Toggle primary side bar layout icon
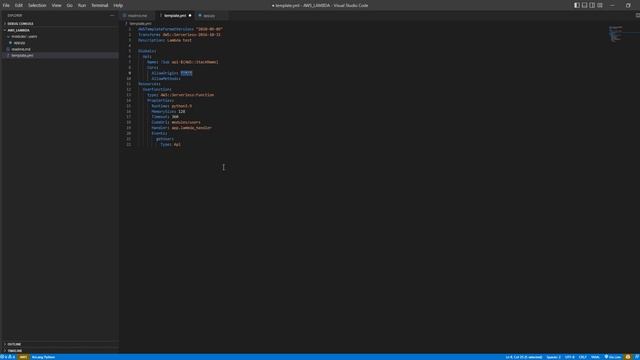640x360 pixels. [x=577, y=5]
